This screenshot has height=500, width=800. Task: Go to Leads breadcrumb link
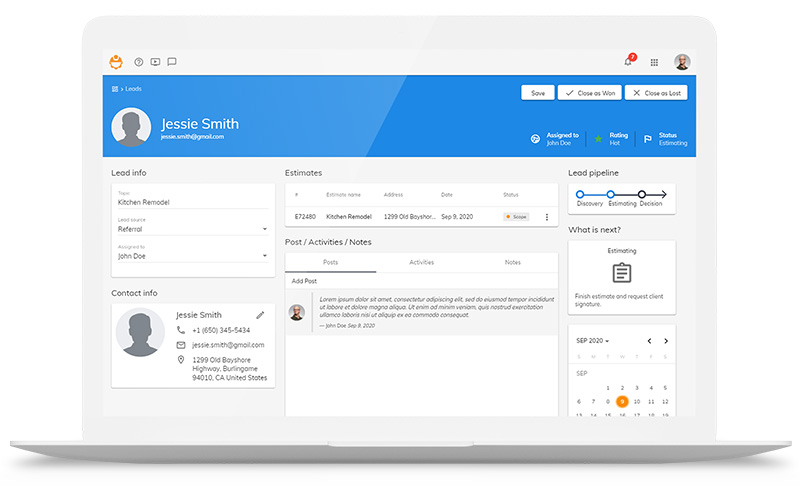point(133,89)
